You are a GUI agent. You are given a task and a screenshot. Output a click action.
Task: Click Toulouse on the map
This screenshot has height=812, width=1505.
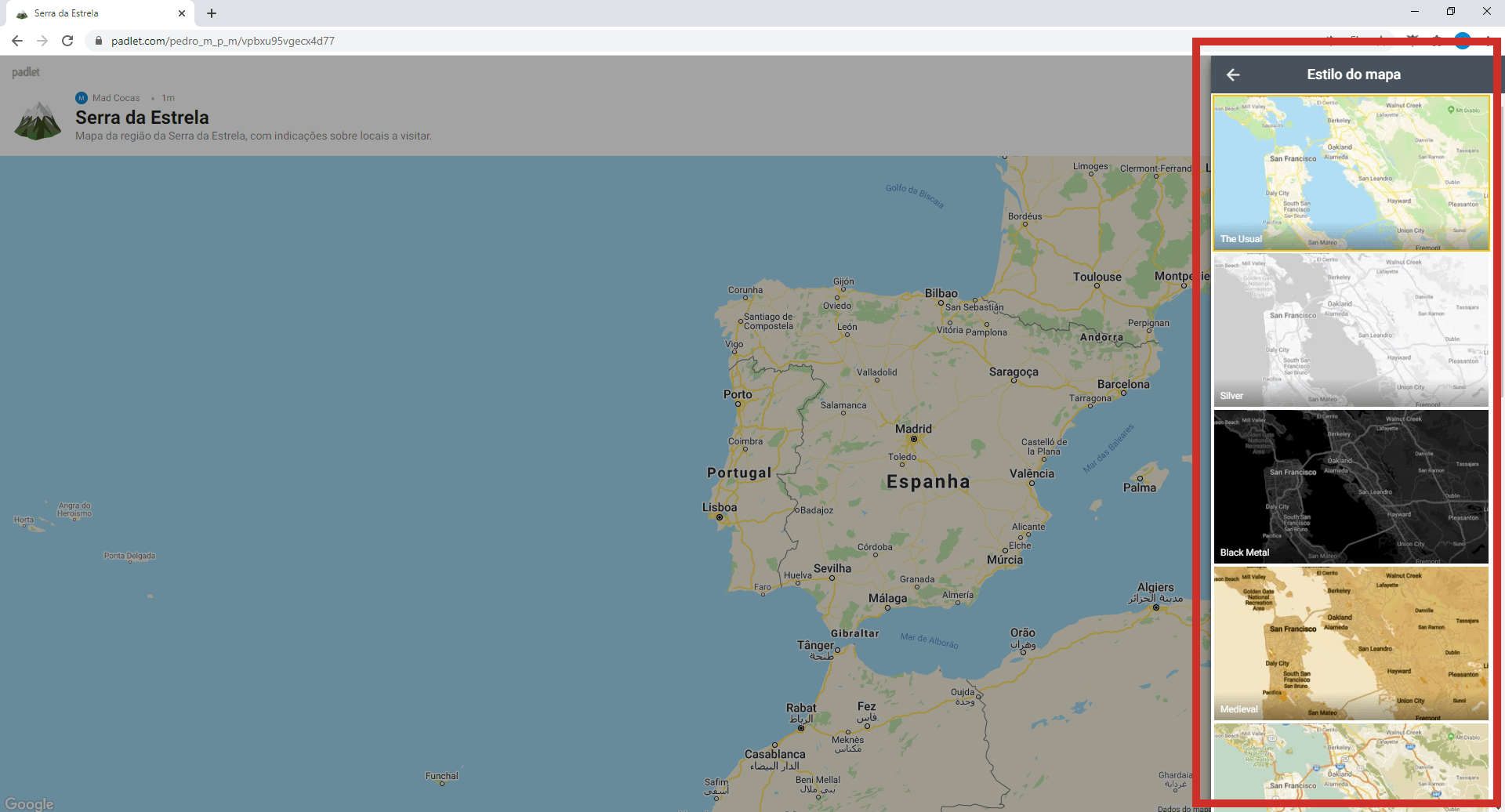point(1097,277)
